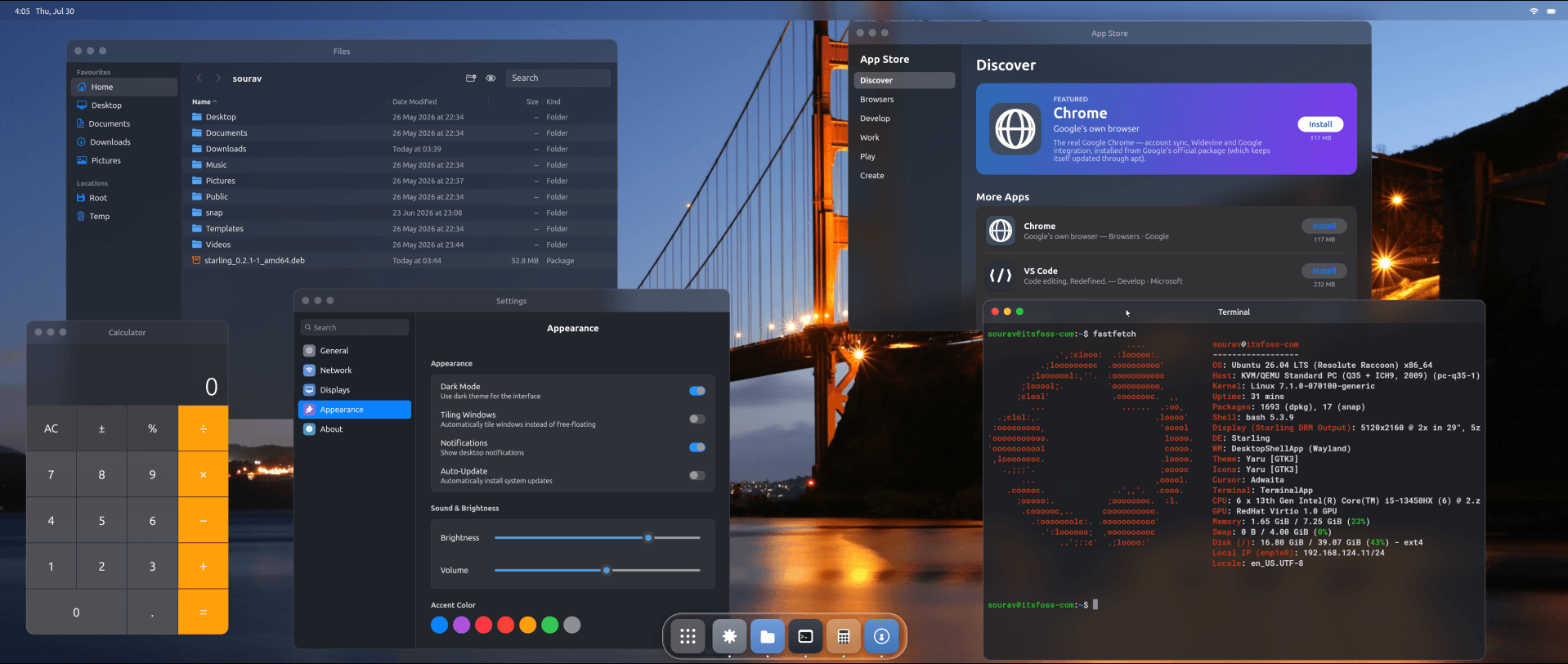Click the VS Code app icon
The image size is (1568, 664).
tap(1001, 276)
